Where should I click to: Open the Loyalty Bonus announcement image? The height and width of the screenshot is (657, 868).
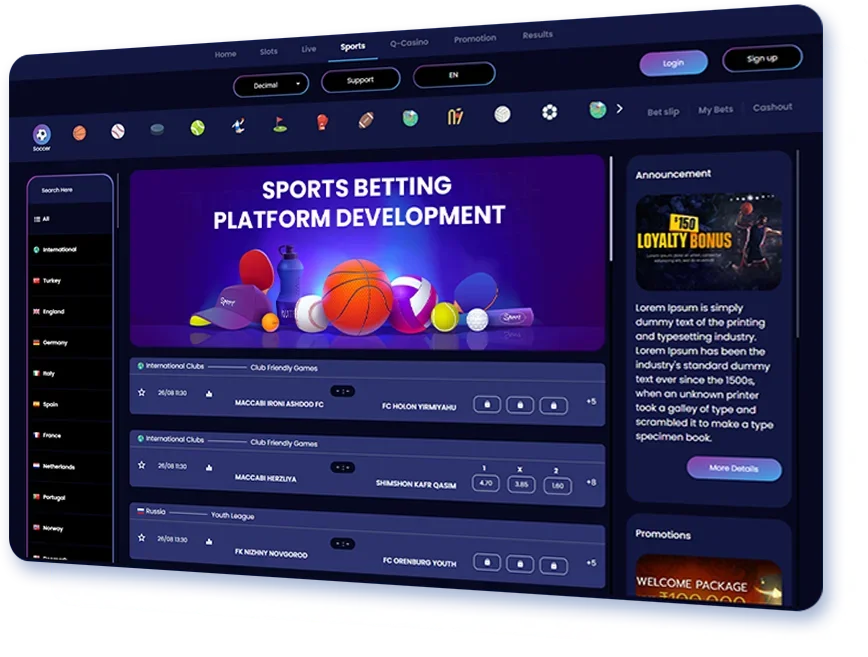click(x=709, y=242)
